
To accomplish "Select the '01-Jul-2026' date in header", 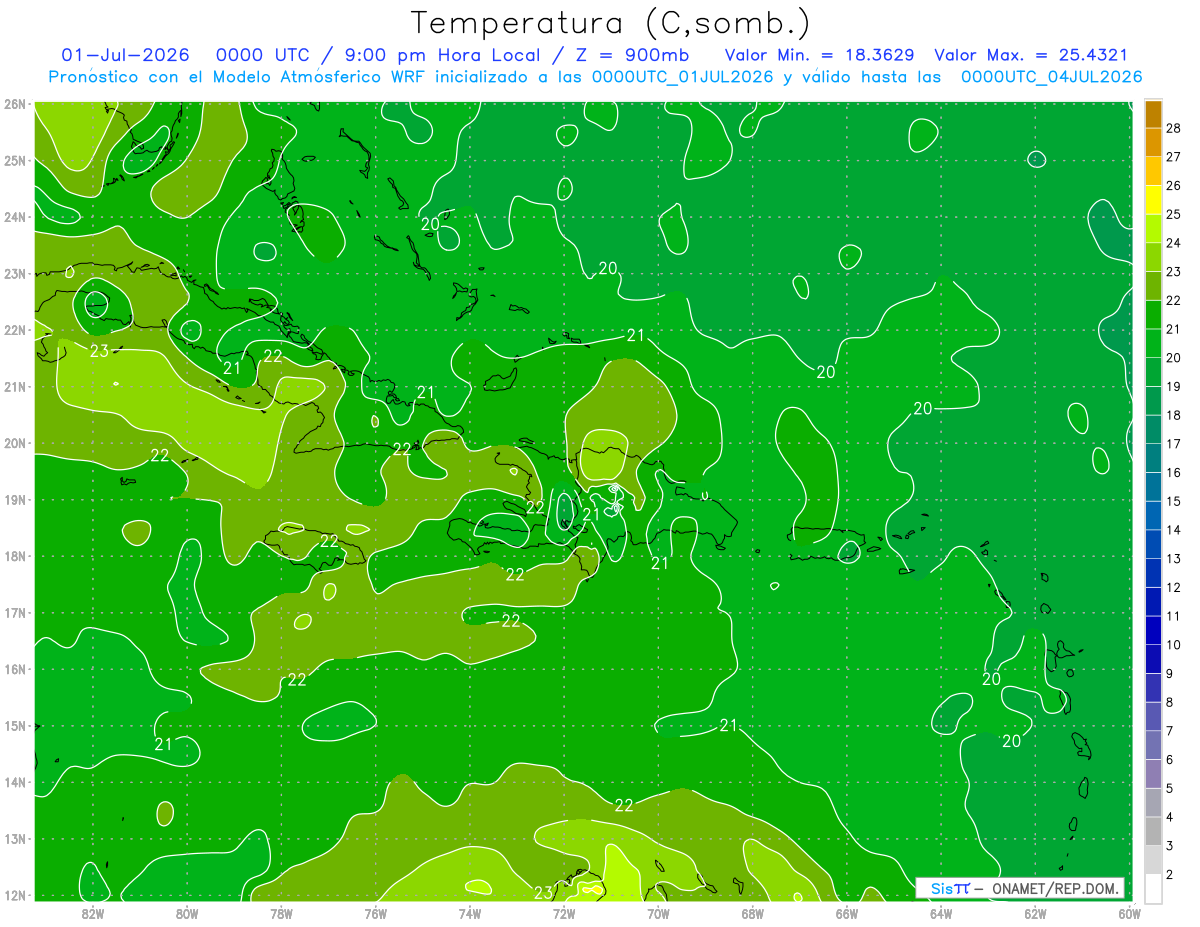I will pyautogui.click(x=124, y=55).
